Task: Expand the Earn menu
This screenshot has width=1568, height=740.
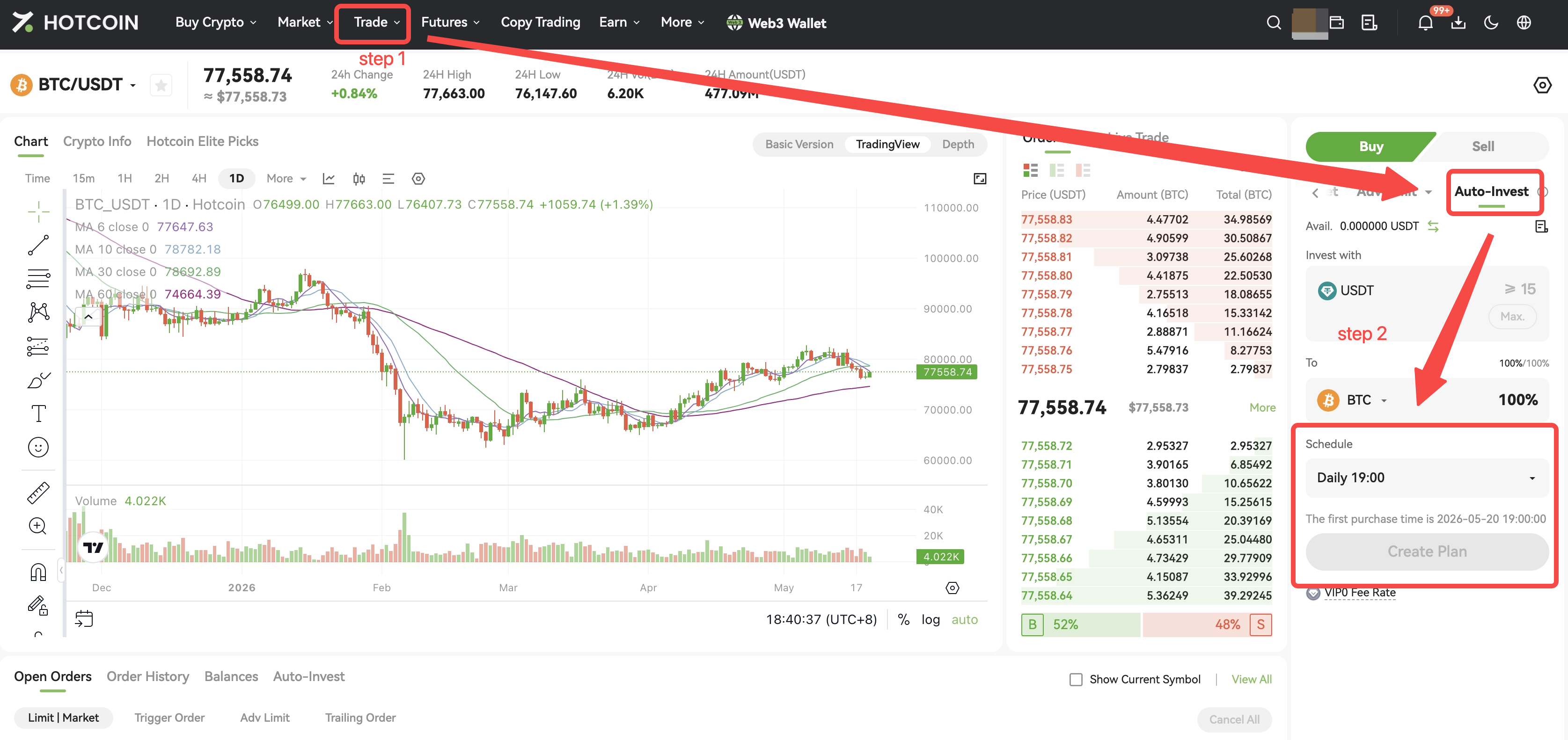Action: coord(619,22)
